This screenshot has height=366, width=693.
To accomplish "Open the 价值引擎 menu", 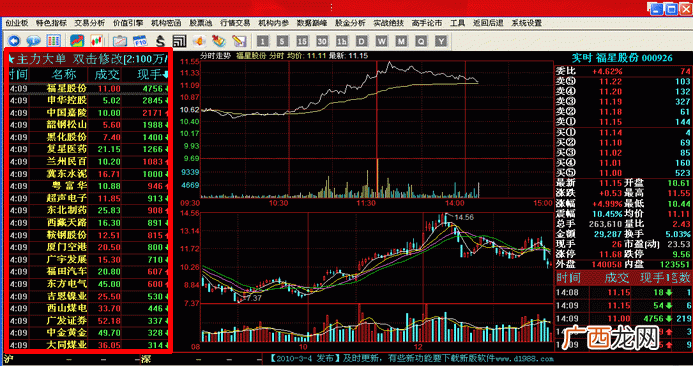I will [x=128, y=23].
